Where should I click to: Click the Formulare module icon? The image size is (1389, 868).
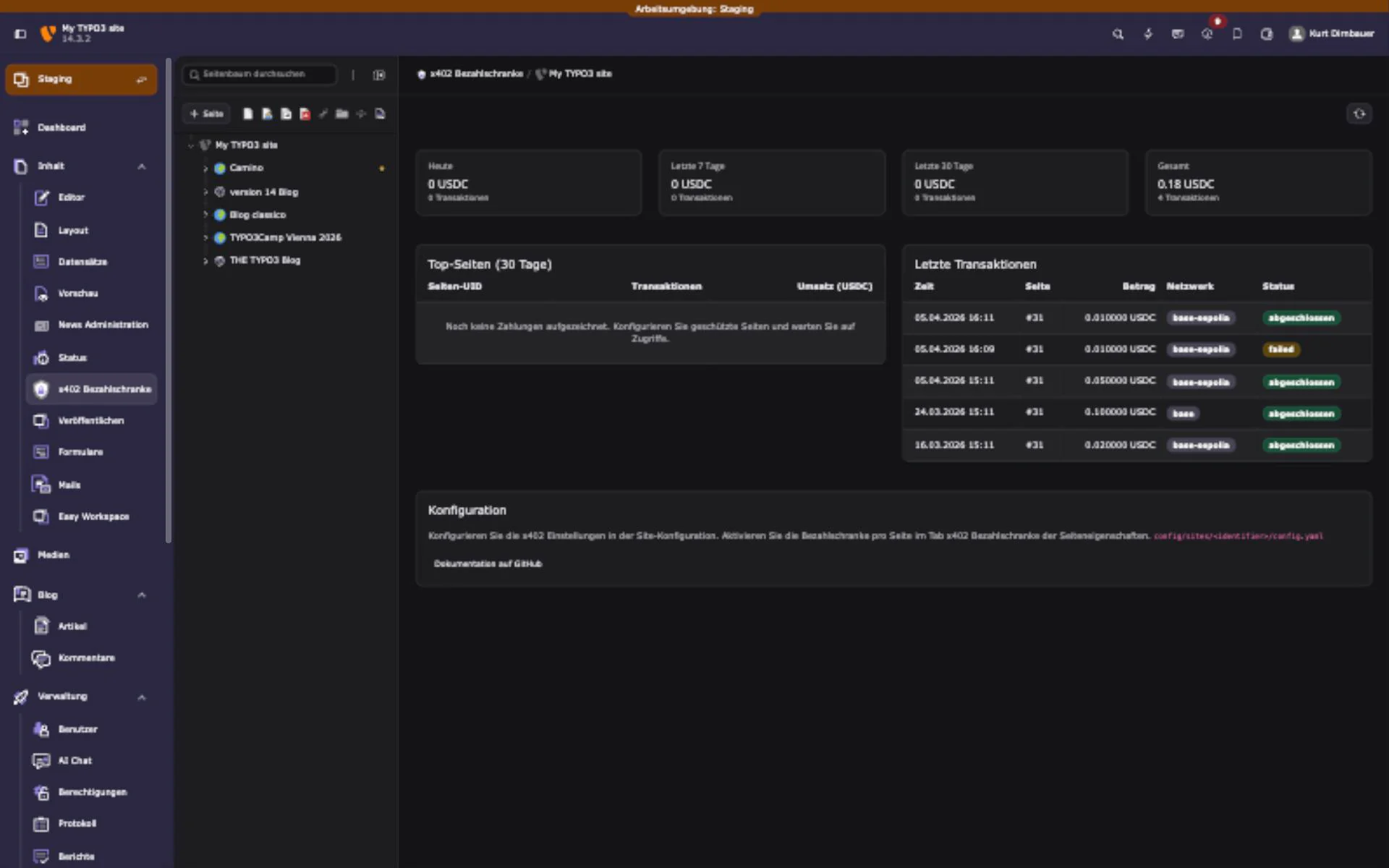click(x=41, y=452)
